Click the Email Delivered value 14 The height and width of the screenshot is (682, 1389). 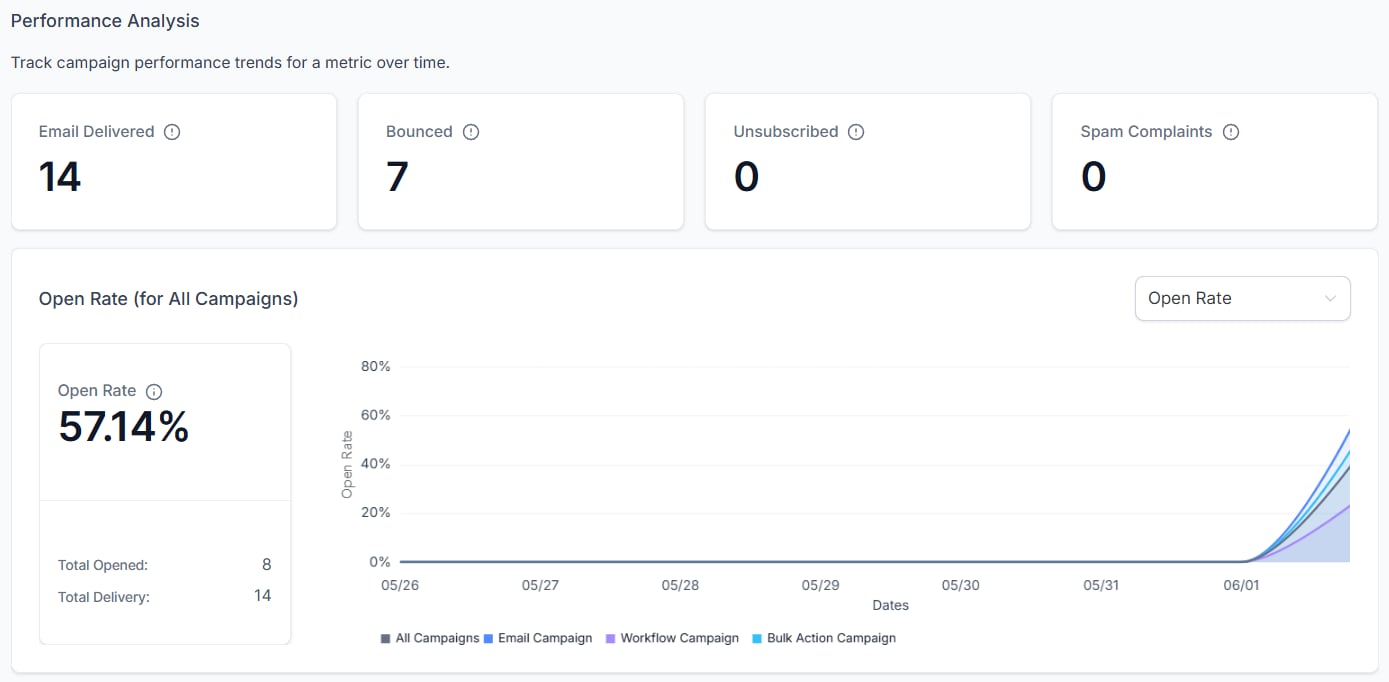60,177
